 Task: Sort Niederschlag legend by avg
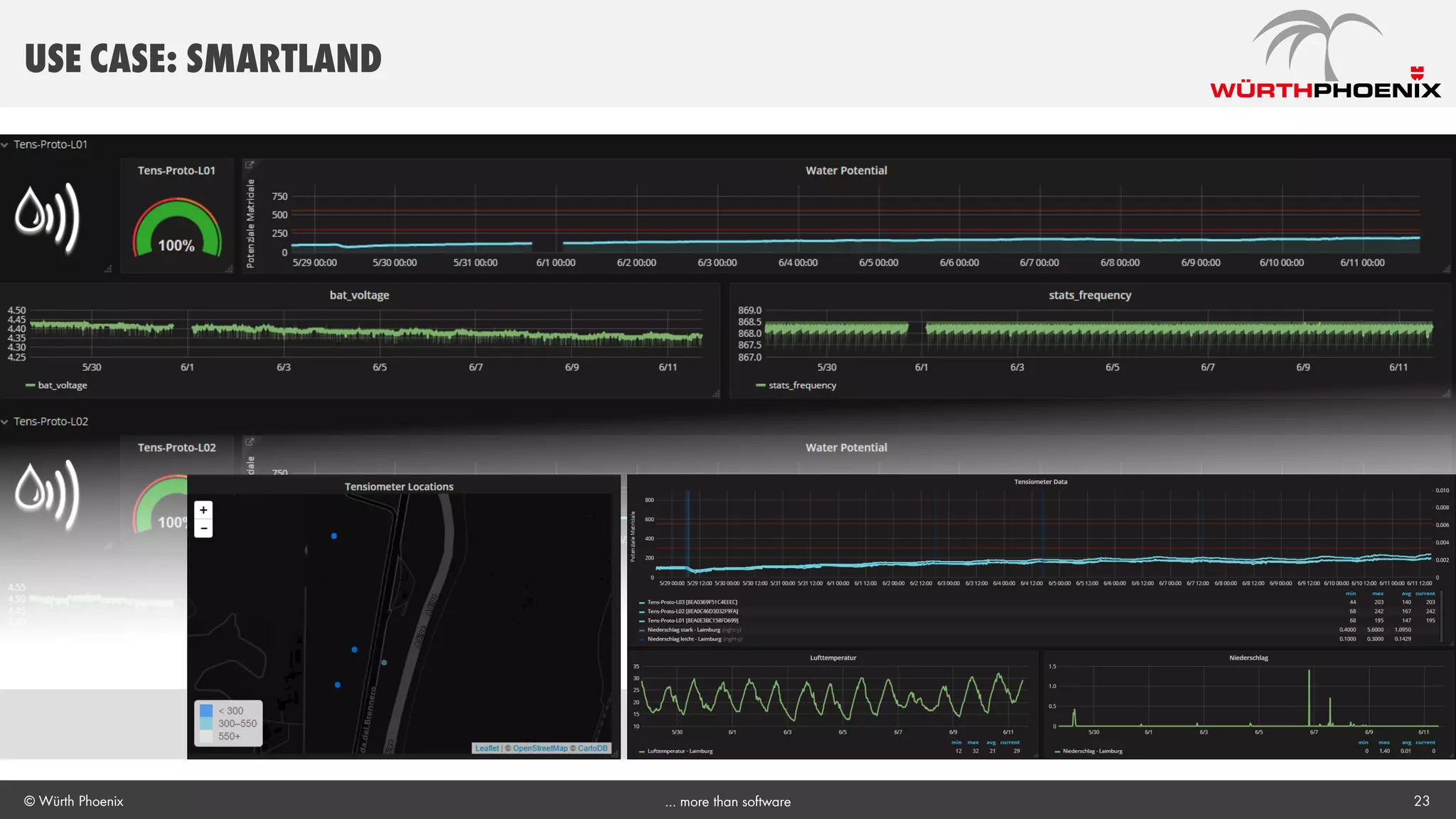click(x=1406, y=742)
